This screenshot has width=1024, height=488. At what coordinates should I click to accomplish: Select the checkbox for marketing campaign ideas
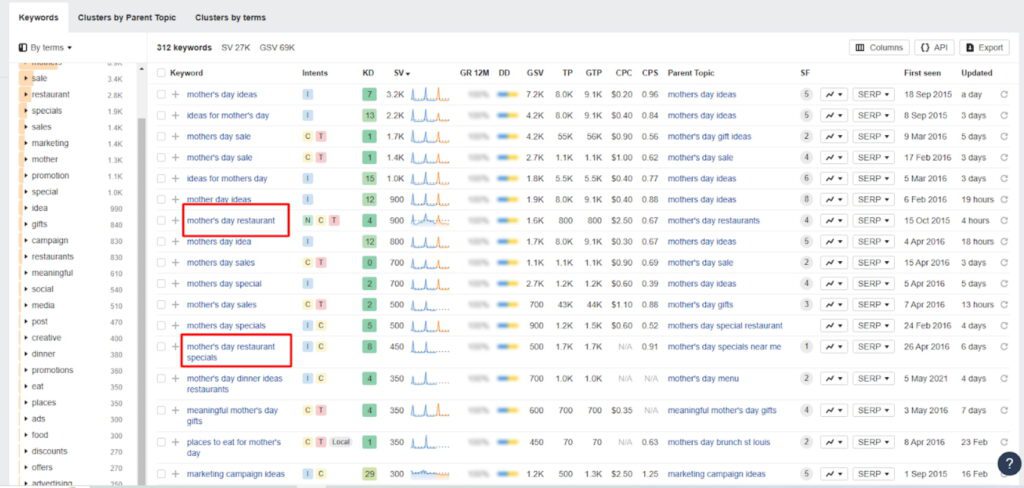tap(161, 474)
